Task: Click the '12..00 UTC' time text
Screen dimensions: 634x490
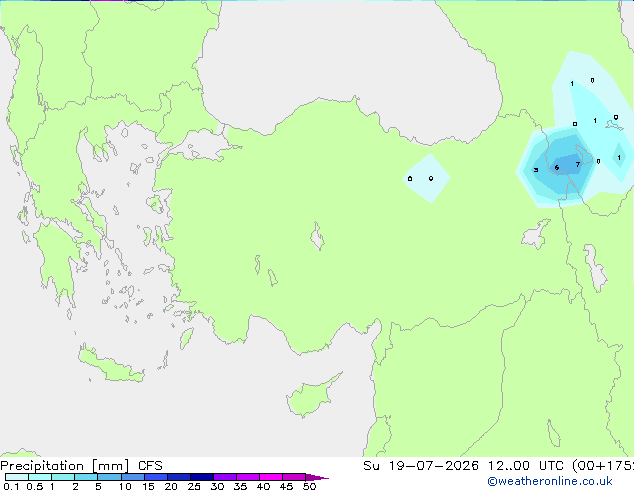Action: coord(526,466)
